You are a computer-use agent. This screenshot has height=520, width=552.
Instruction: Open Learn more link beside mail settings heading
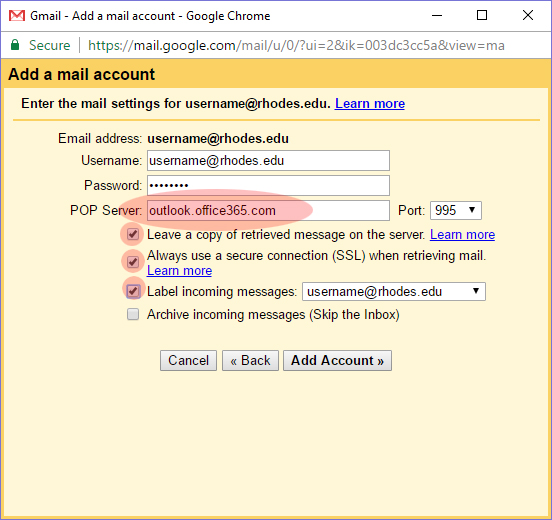coord(370,104)
